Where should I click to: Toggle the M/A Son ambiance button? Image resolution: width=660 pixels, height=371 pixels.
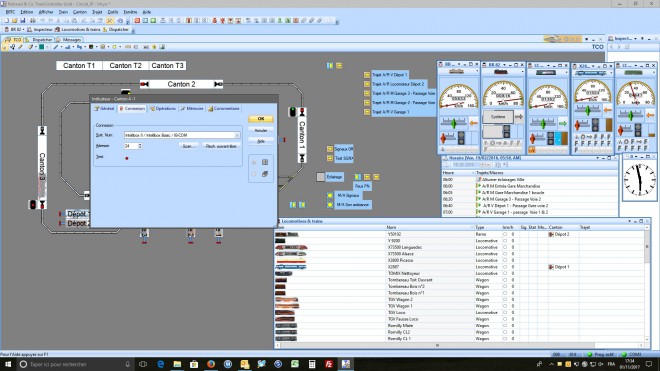(330, 205)
